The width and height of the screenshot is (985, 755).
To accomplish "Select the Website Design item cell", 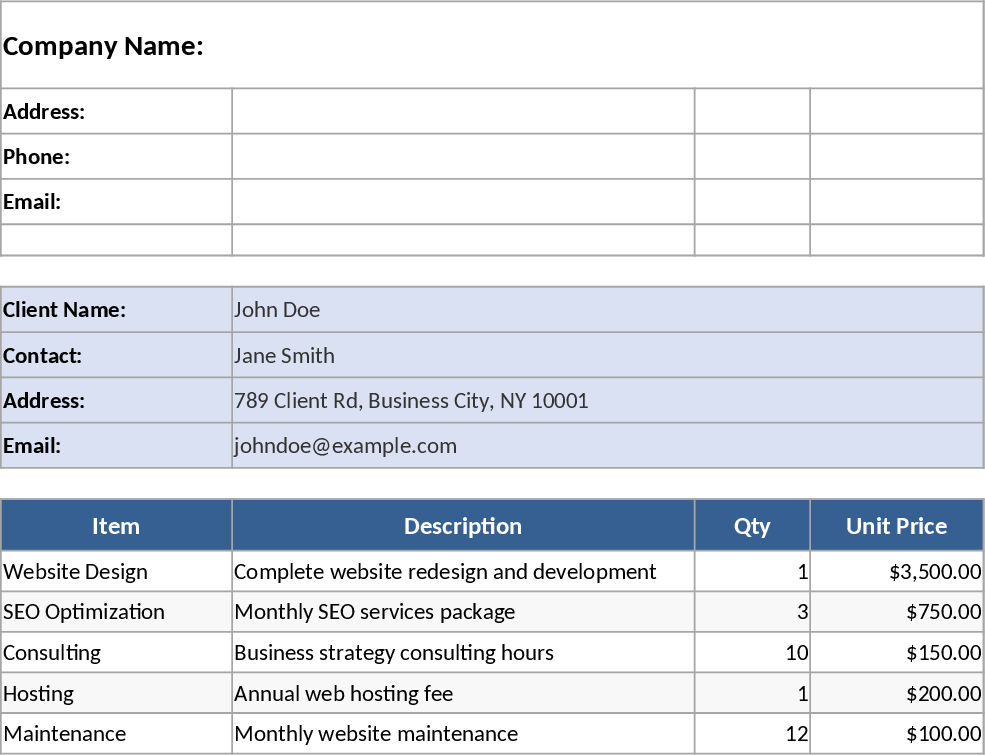I will click(x=116, y=572).
